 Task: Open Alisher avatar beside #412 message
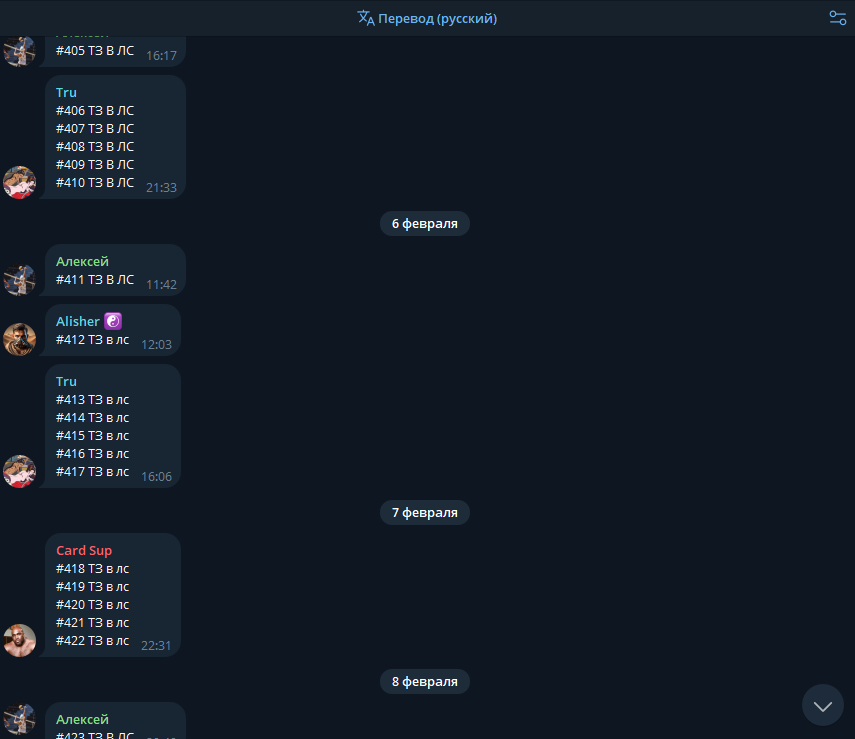(x=20, y=339)
